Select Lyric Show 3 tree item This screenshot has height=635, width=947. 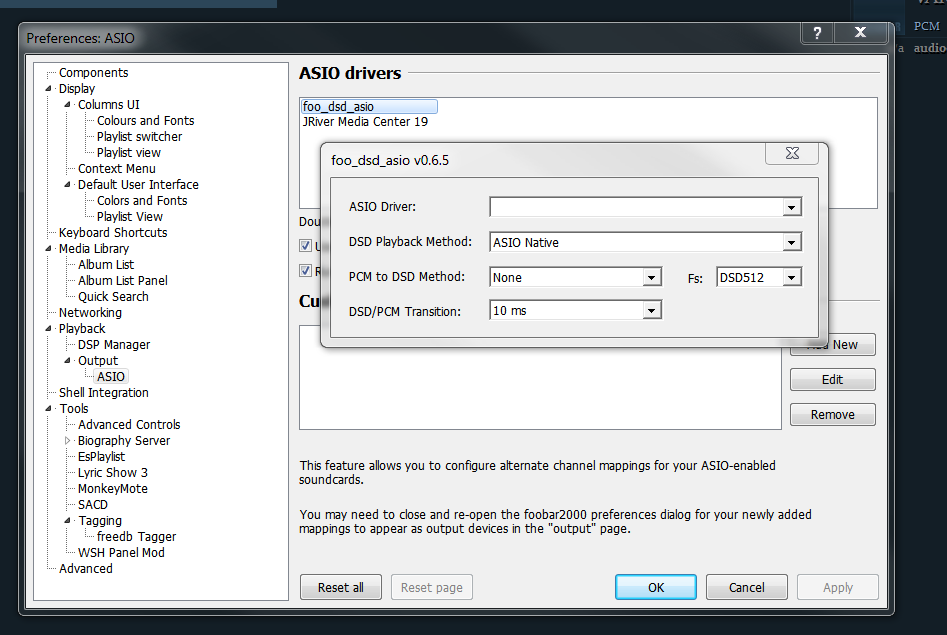112,473
